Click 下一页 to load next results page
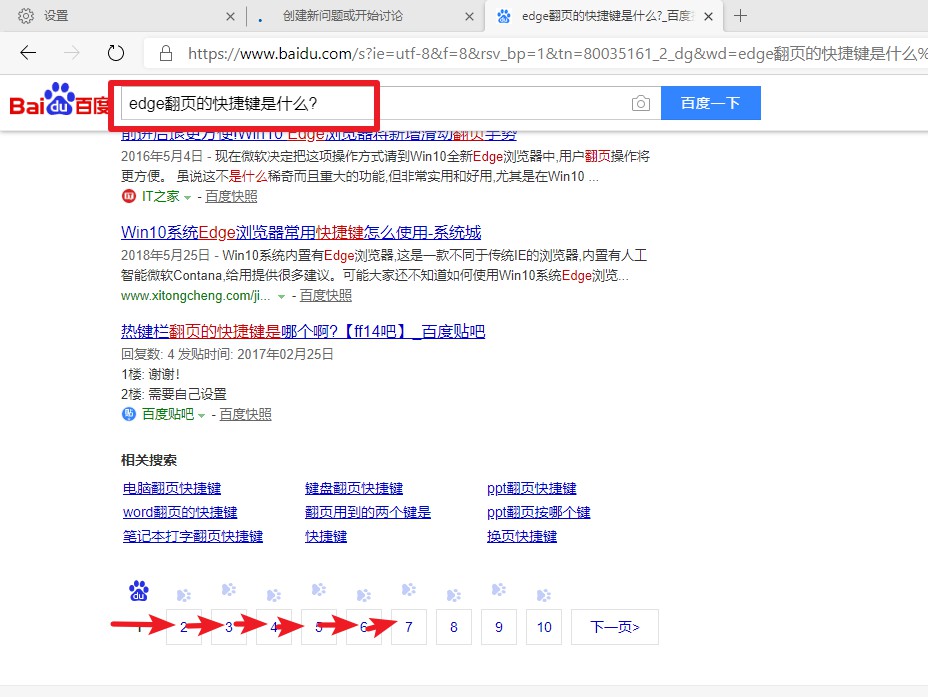The height and width of the screenshot is (697, 928). click(614, 627)
